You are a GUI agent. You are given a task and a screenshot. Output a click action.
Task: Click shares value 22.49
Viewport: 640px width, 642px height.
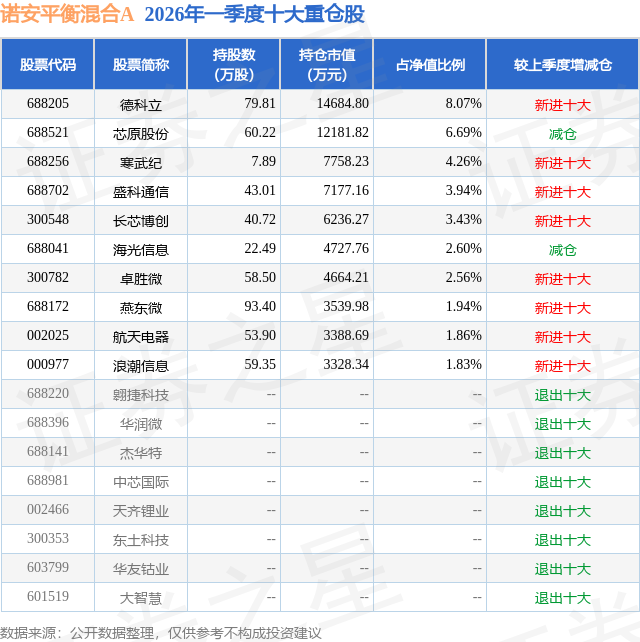[x=260, y=248]
